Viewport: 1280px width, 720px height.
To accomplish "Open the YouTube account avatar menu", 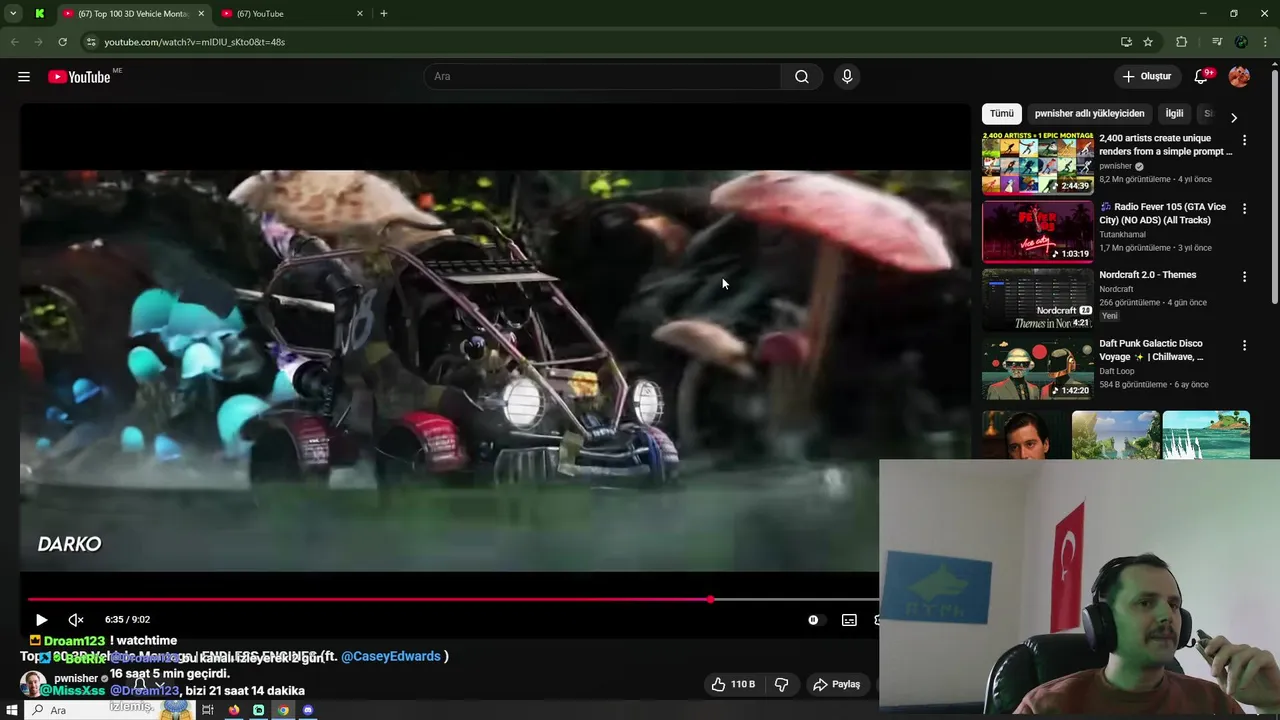I will tap(1239, 77).
